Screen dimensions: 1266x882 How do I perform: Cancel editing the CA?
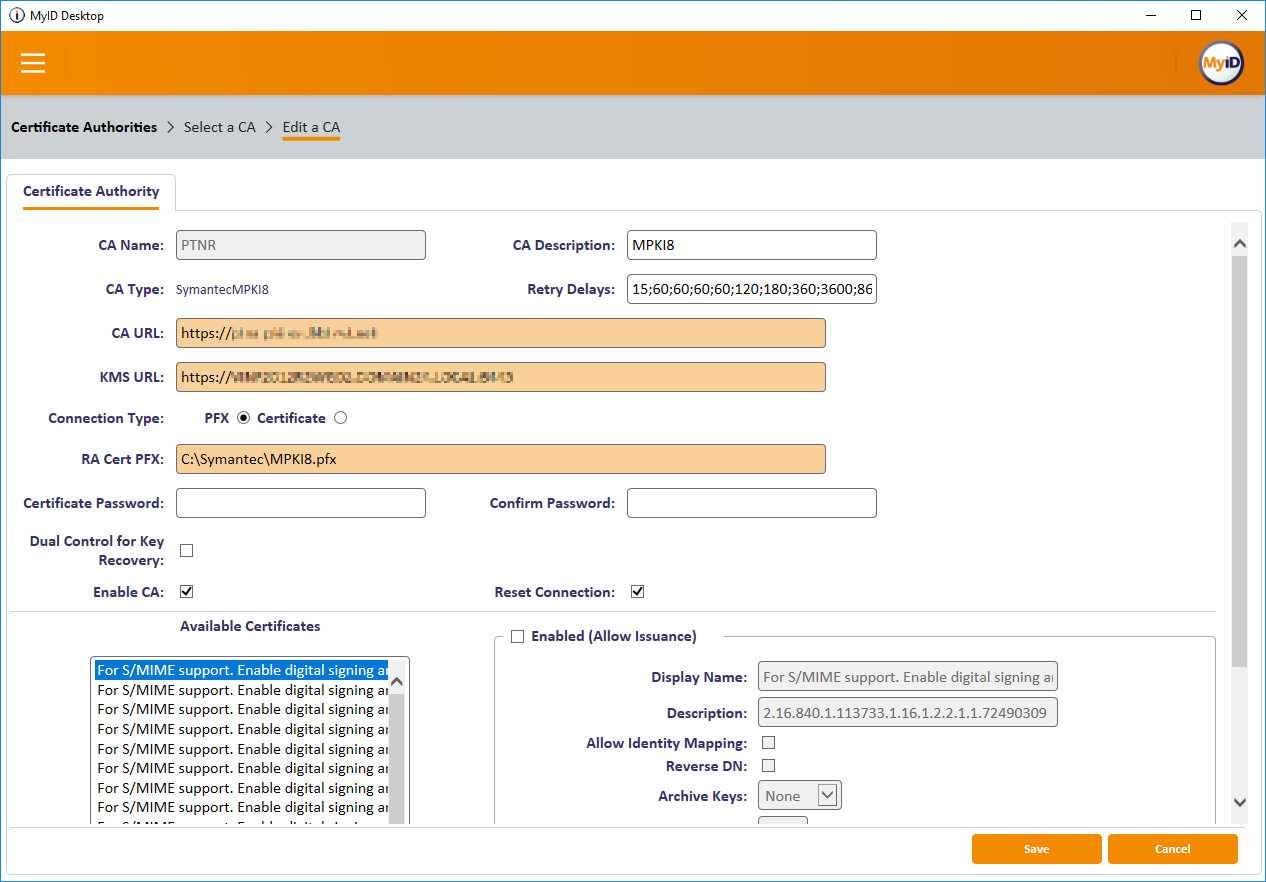point(1173,849)
